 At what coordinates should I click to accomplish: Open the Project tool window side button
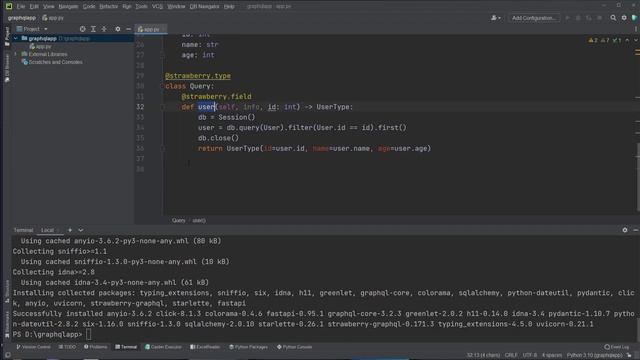tap(7, 36)
